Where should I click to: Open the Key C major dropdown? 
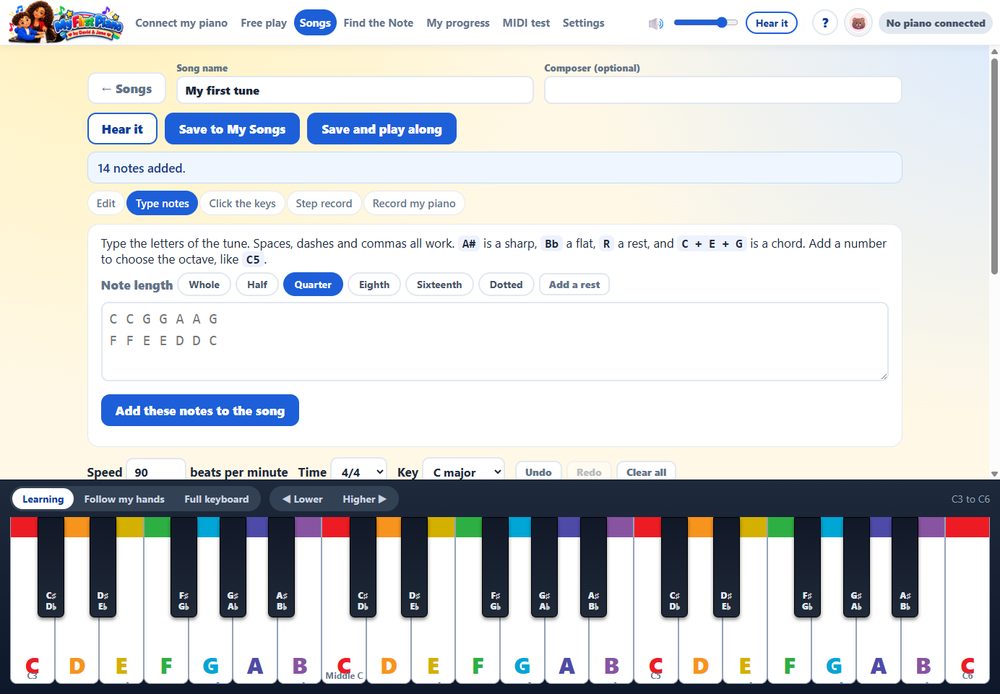coord(464,472)
